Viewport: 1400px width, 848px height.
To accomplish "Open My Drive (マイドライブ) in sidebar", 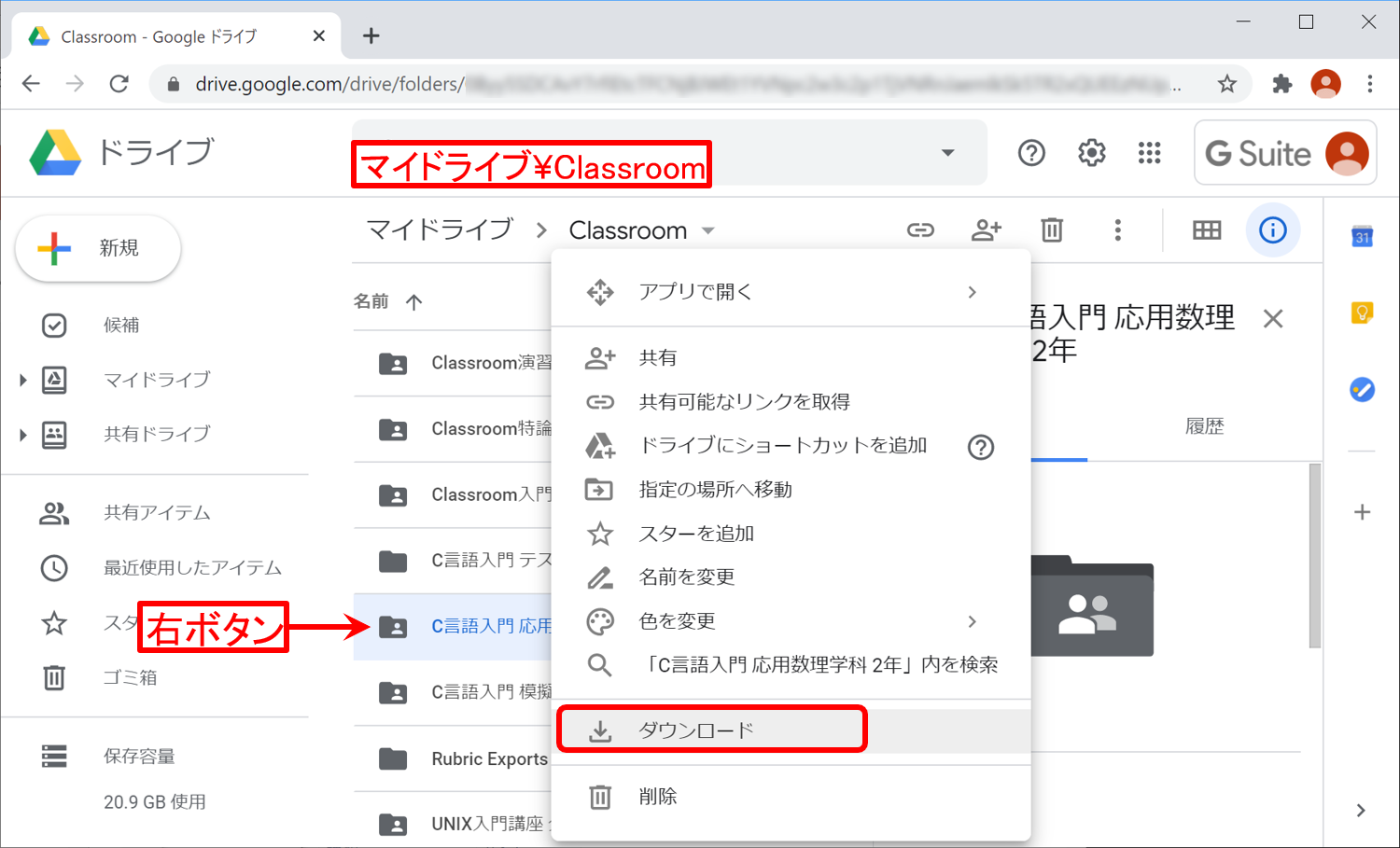I will [157, 380].
